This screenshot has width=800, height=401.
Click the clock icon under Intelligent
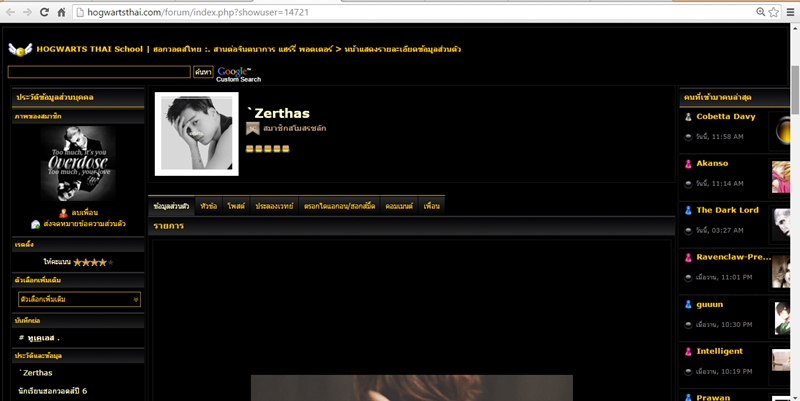pyautogui.click(x=688, y=371)
